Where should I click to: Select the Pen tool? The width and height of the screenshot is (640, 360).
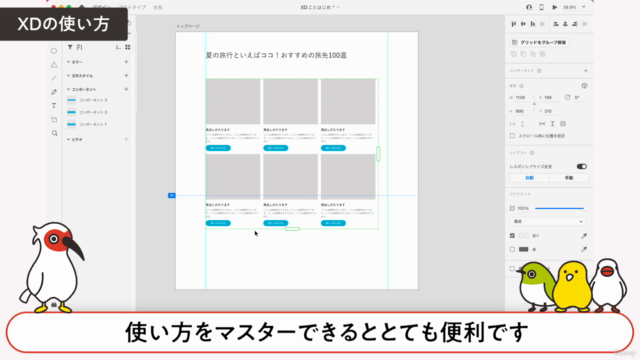[54, 92]
